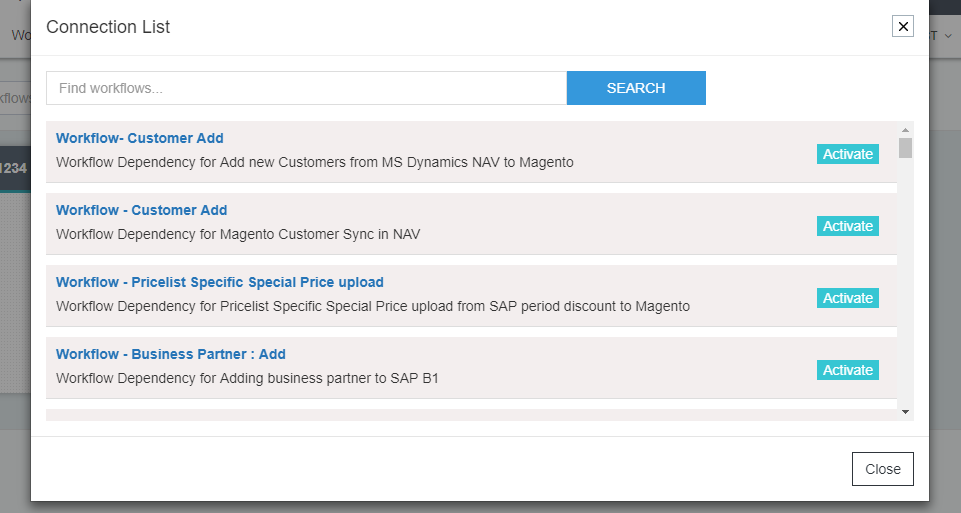This screenshot has height=513, width=961.
Task: Click the workflow list scroll down arrow
Action: click(x=905, y=411)
